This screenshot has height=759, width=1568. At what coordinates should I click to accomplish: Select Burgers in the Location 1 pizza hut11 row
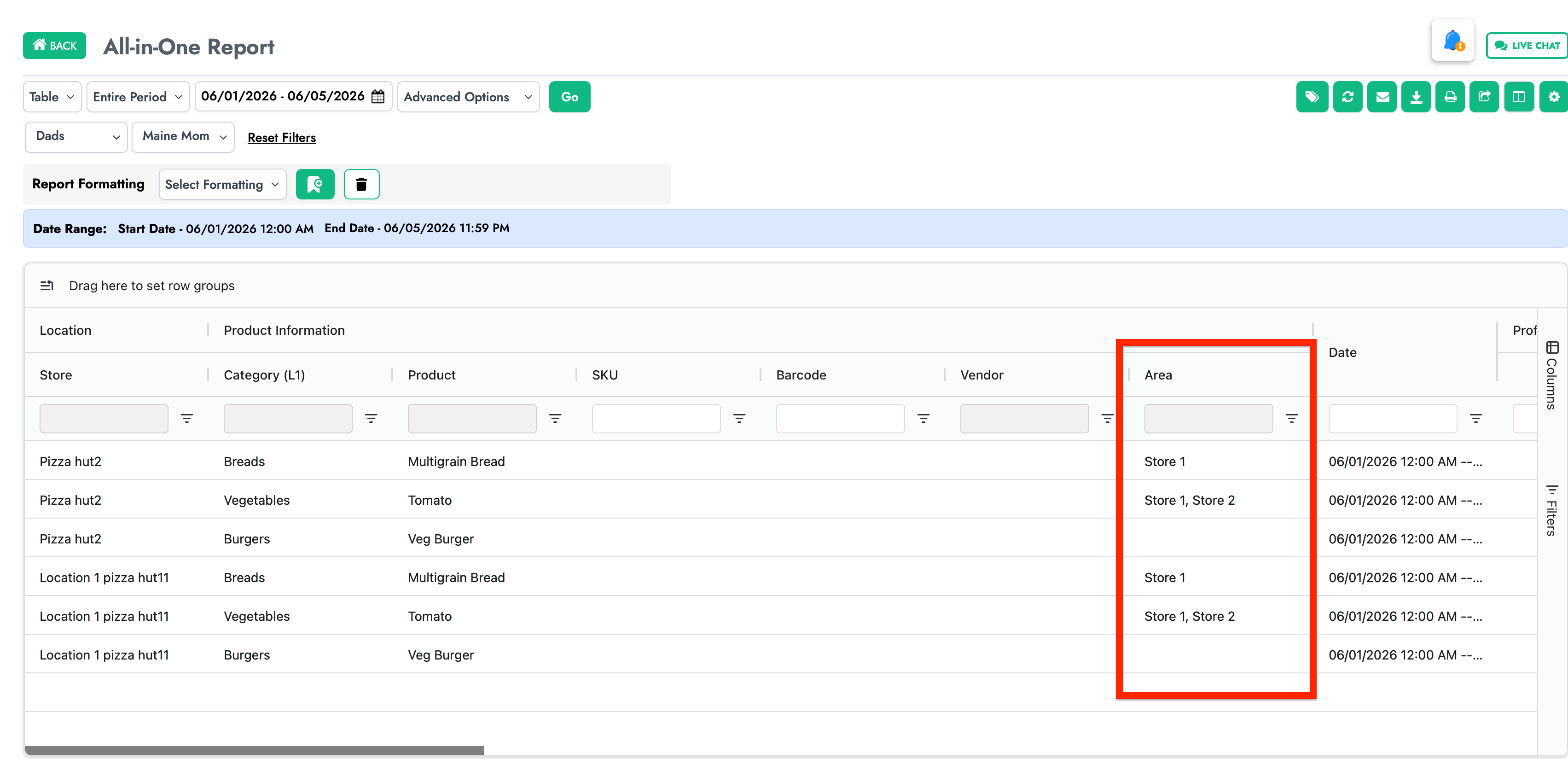246,655
